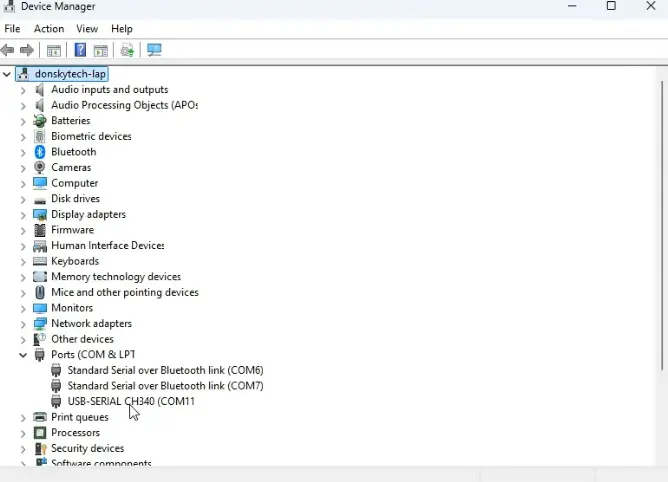Select the Keyboards label
The image size is (668, 482).
(x=75, y=261)
